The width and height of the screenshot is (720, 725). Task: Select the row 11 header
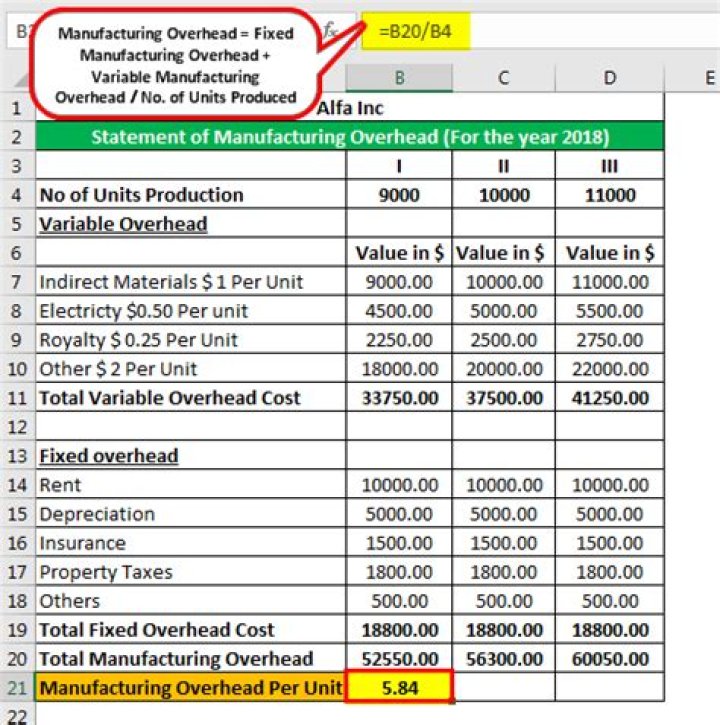[17, 398]
